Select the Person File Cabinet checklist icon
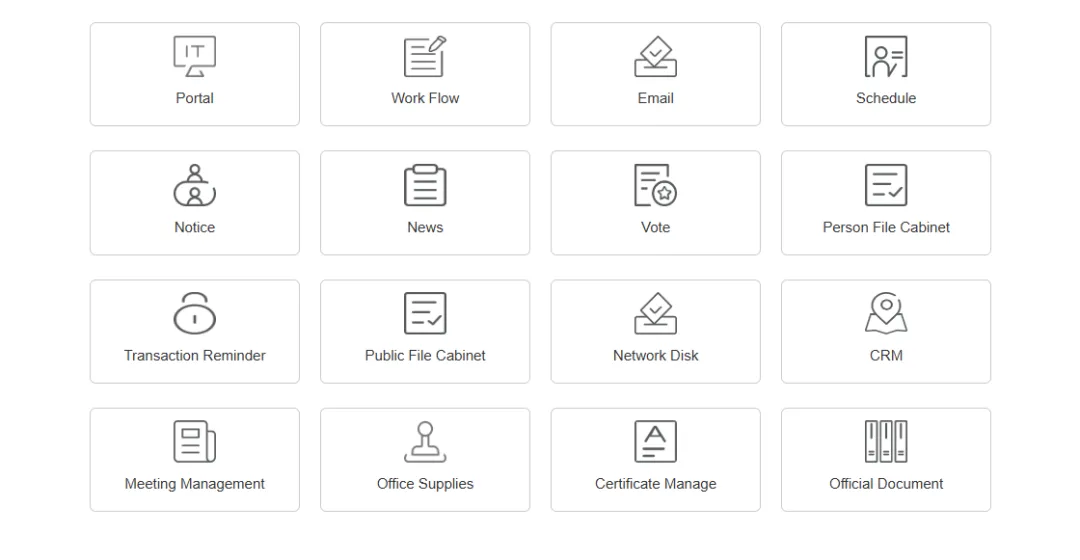 [x=886, y=185]
